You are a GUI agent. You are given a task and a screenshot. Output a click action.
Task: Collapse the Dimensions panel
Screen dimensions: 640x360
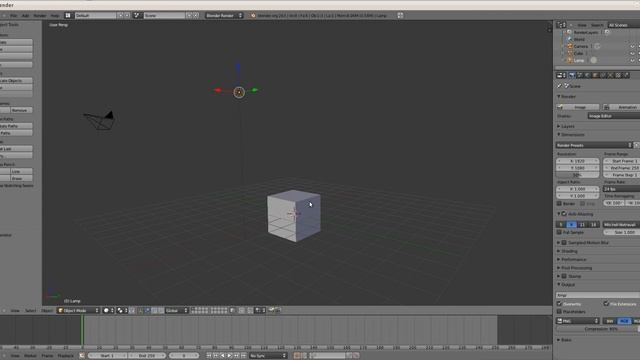coord(571,135)
